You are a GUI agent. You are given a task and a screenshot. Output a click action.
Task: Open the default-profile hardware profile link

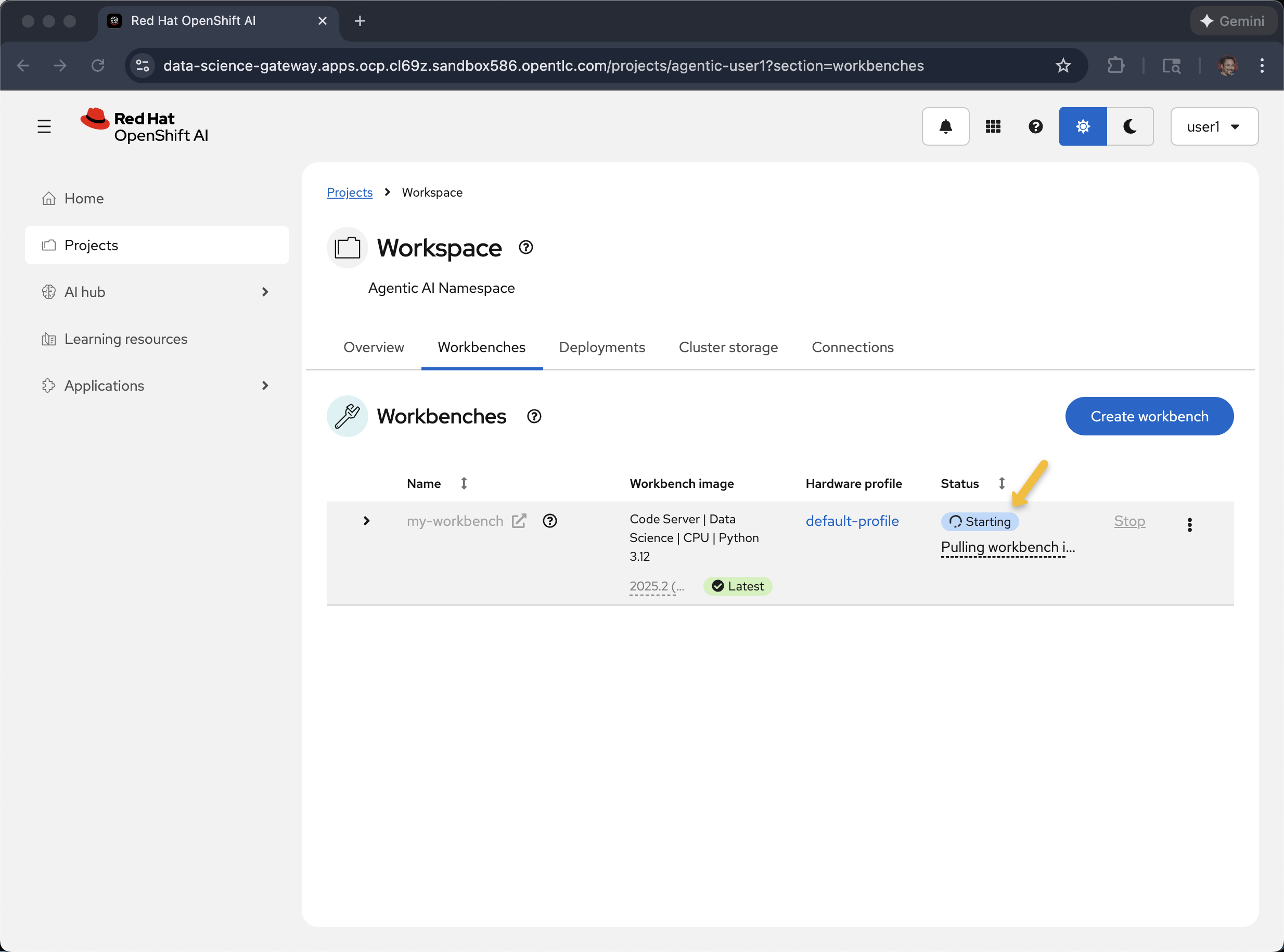click(852, 521)
